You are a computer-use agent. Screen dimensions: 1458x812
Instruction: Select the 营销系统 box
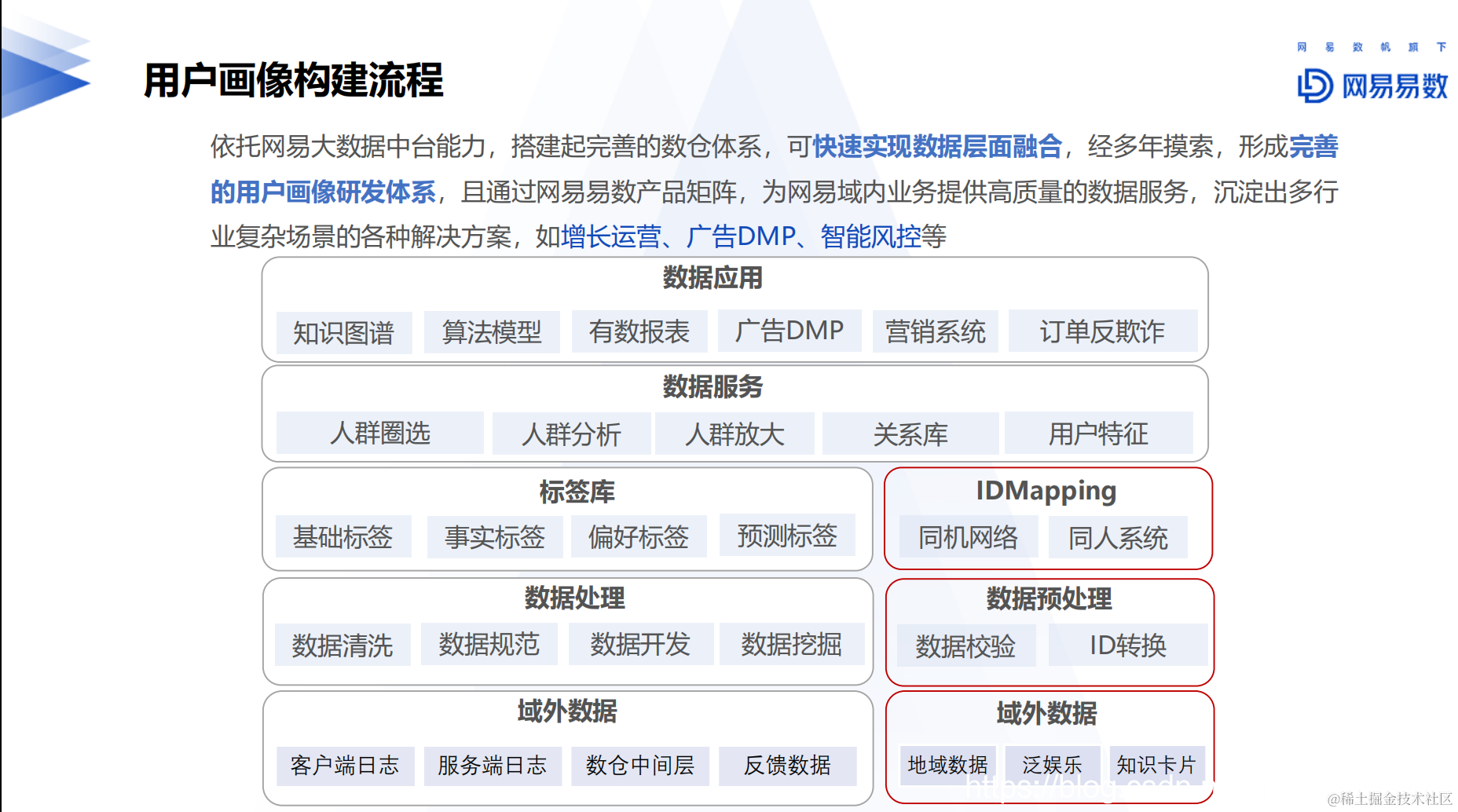point(935,331)
